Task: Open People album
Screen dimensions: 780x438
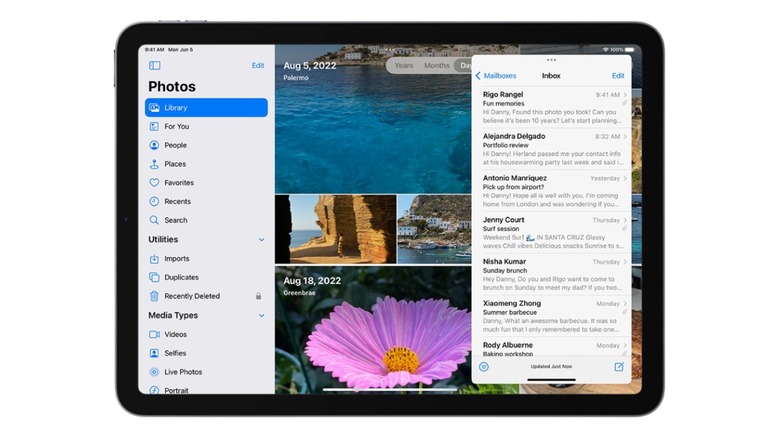Action: tap(206, 145)
